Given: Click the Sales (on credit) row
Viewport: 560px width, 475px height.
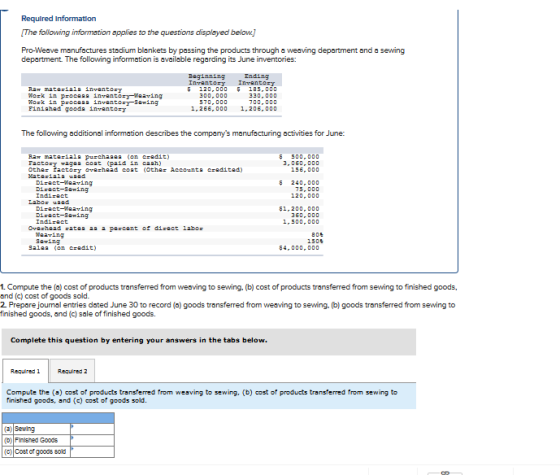Looking at the screenshot, I should coord(174,248).
